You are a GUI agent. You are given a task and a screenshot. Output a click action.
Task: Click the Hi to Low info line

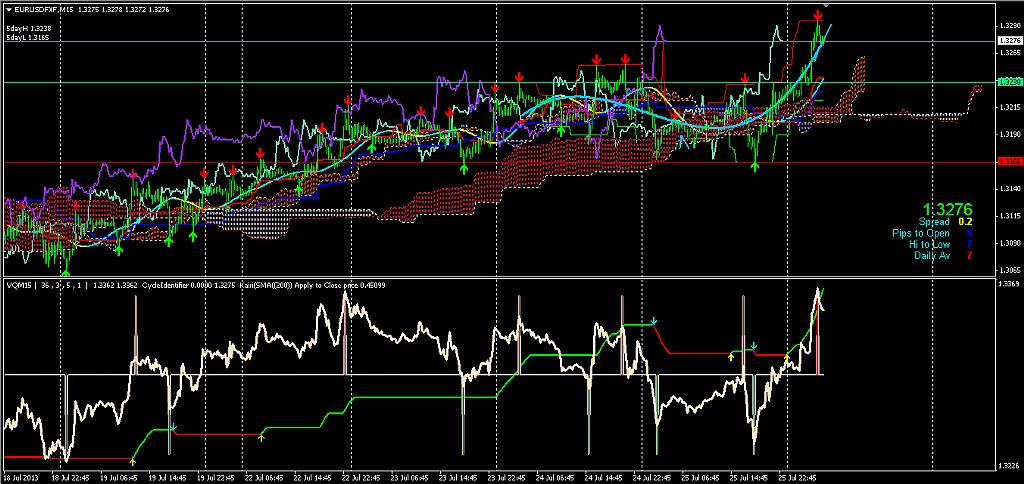[935, 244]
